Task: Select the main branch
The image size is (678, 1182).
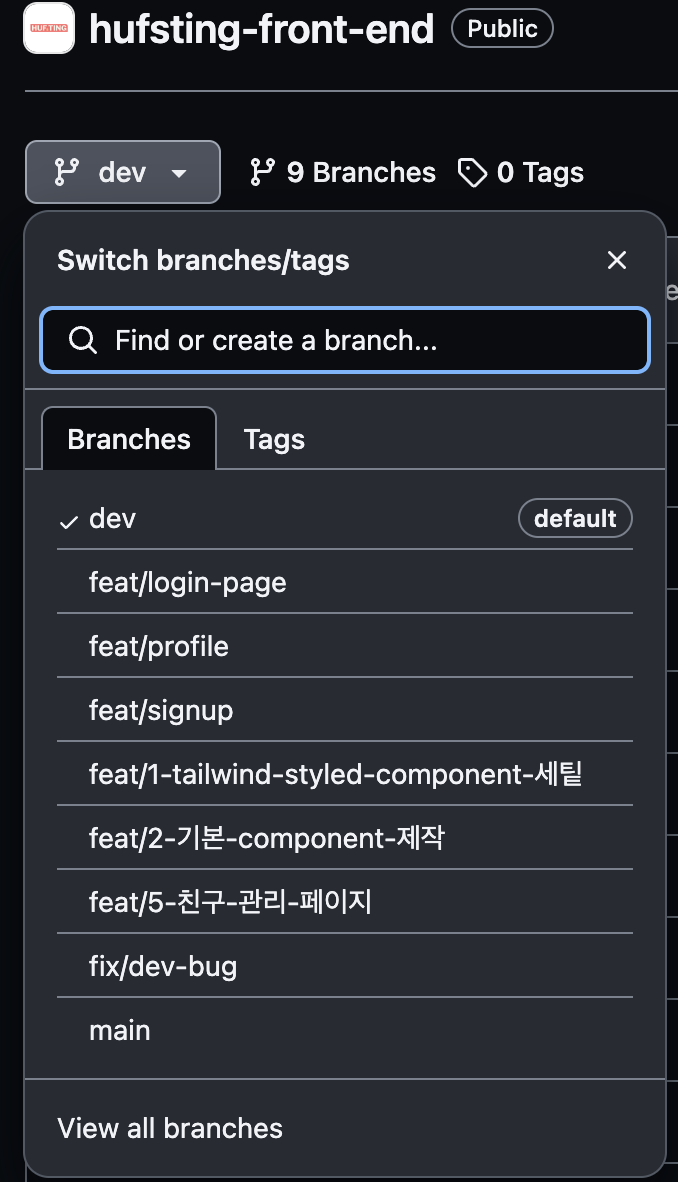Action: 119,1030
